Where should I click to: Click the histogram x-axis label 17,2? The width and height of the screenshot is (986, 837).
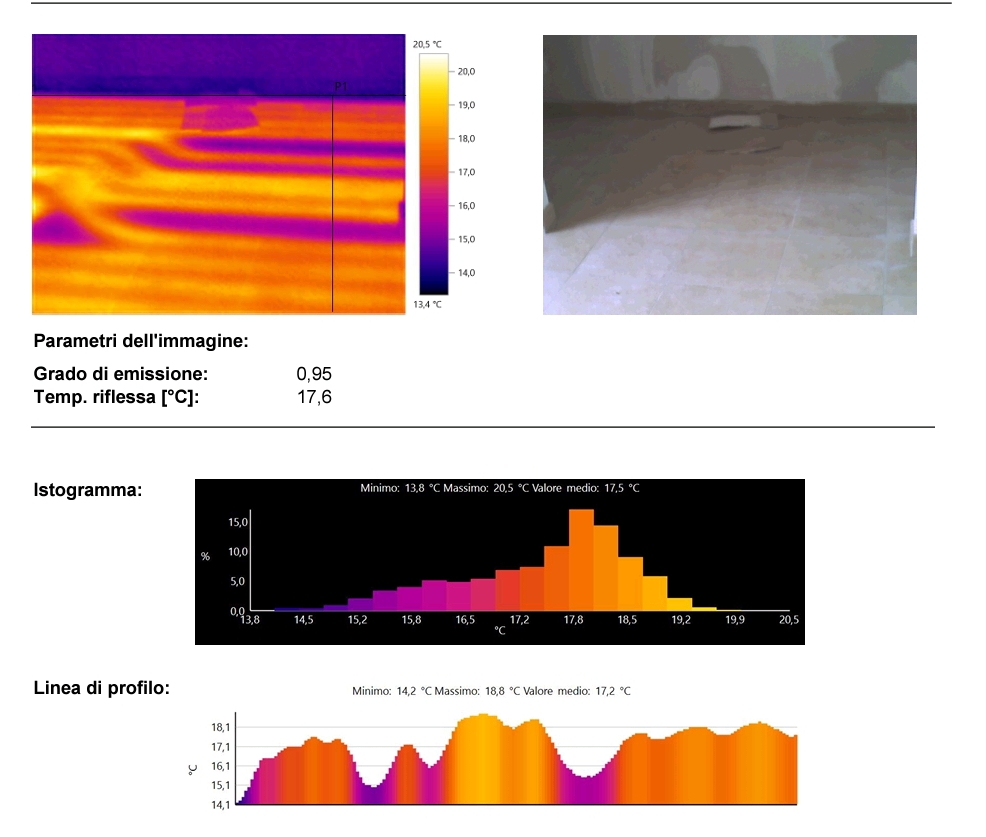pyautogui.click(x=519, y=620)
